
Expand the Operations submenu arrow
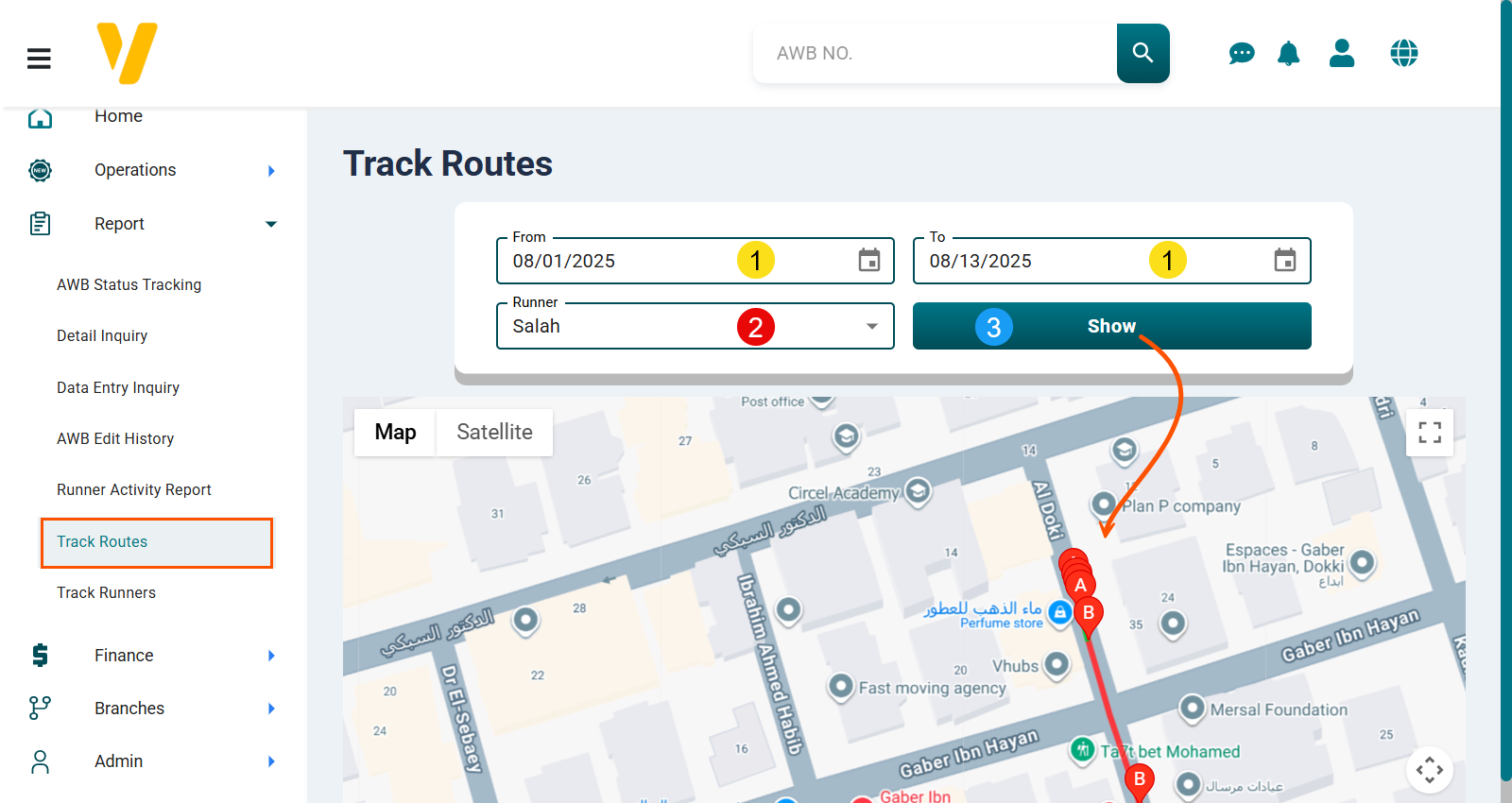pos(271,171)
